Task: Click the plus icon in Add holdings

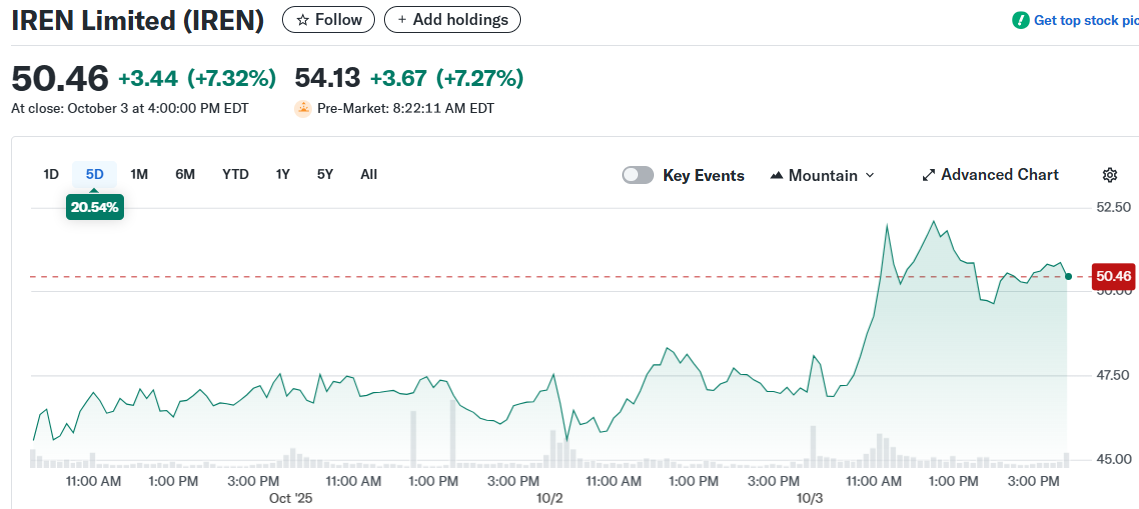Action: [x=402, y=20]
